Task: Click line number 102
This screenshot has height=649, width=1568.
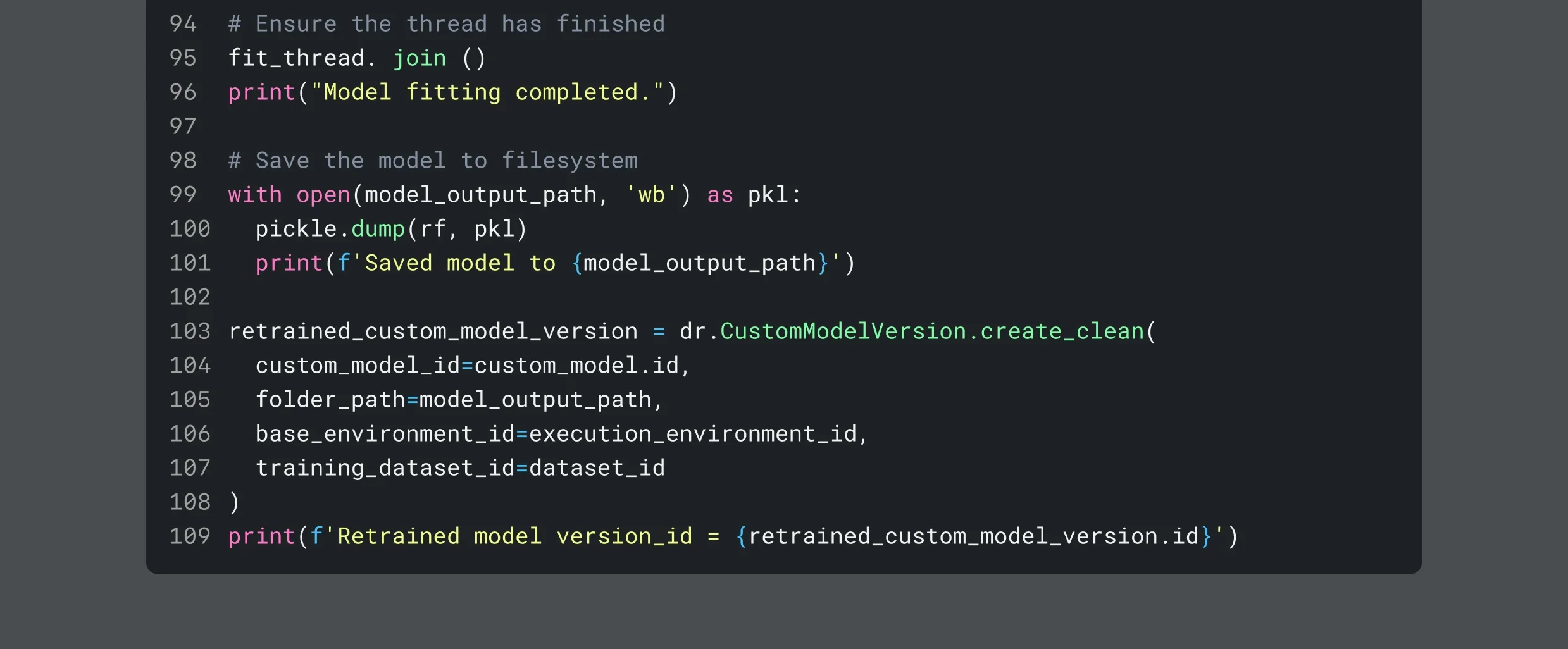Action: click(190, 297)
